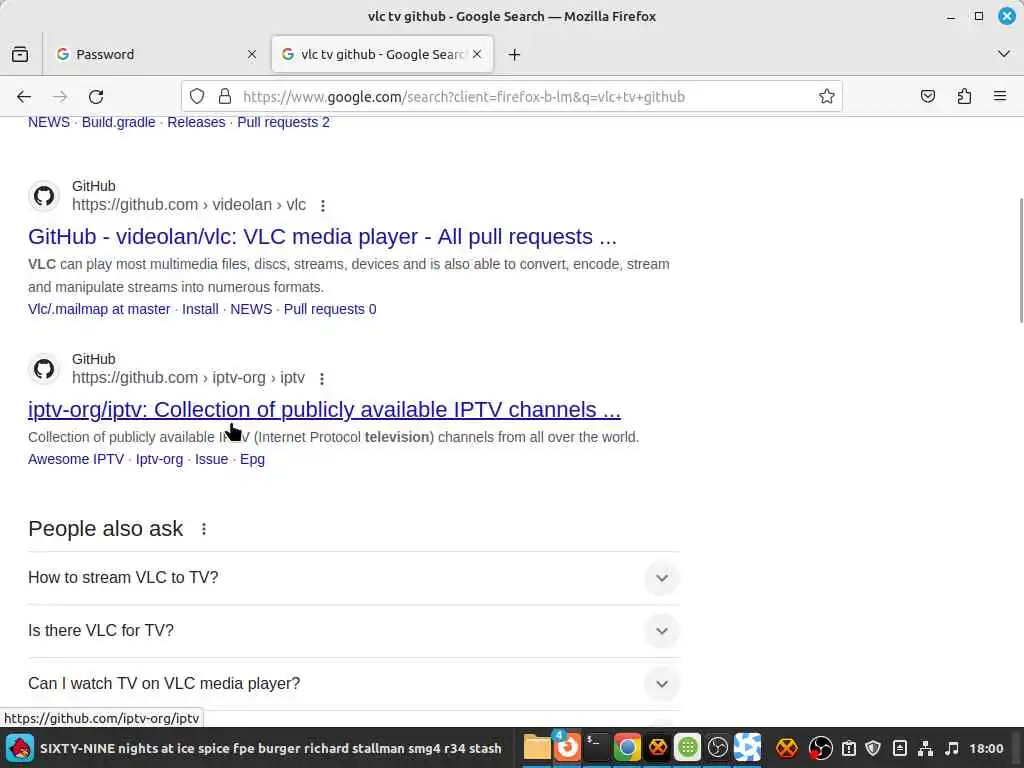
Task: Reload the current page
Action: [x=96, y=97]
